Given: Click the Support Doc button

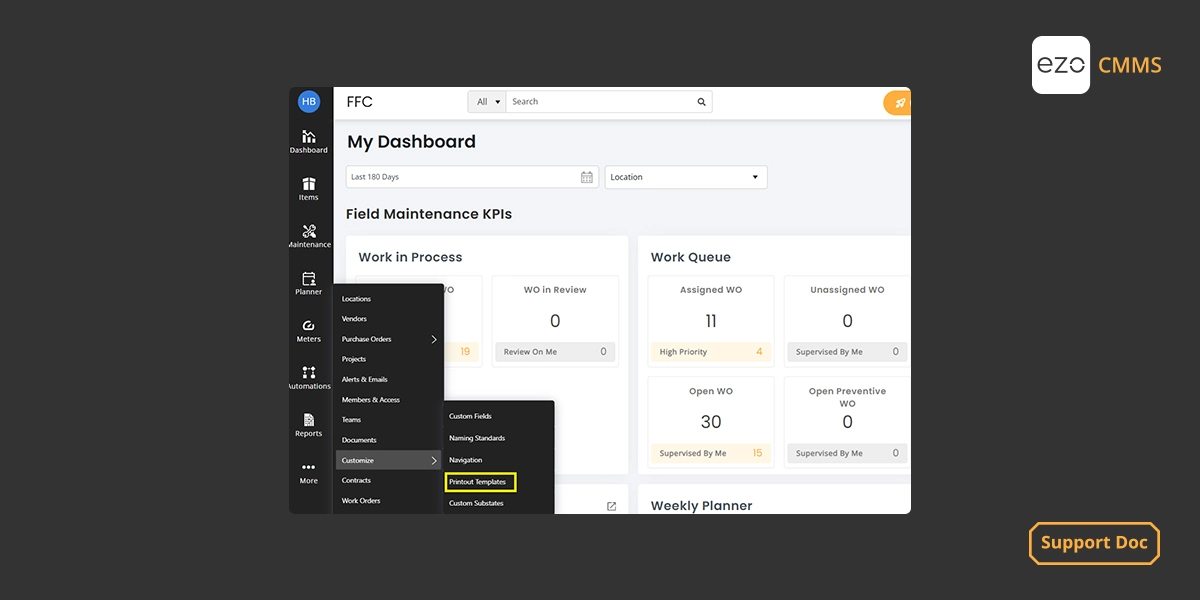Looking at the screenshot, I should tap(1094, 543).
